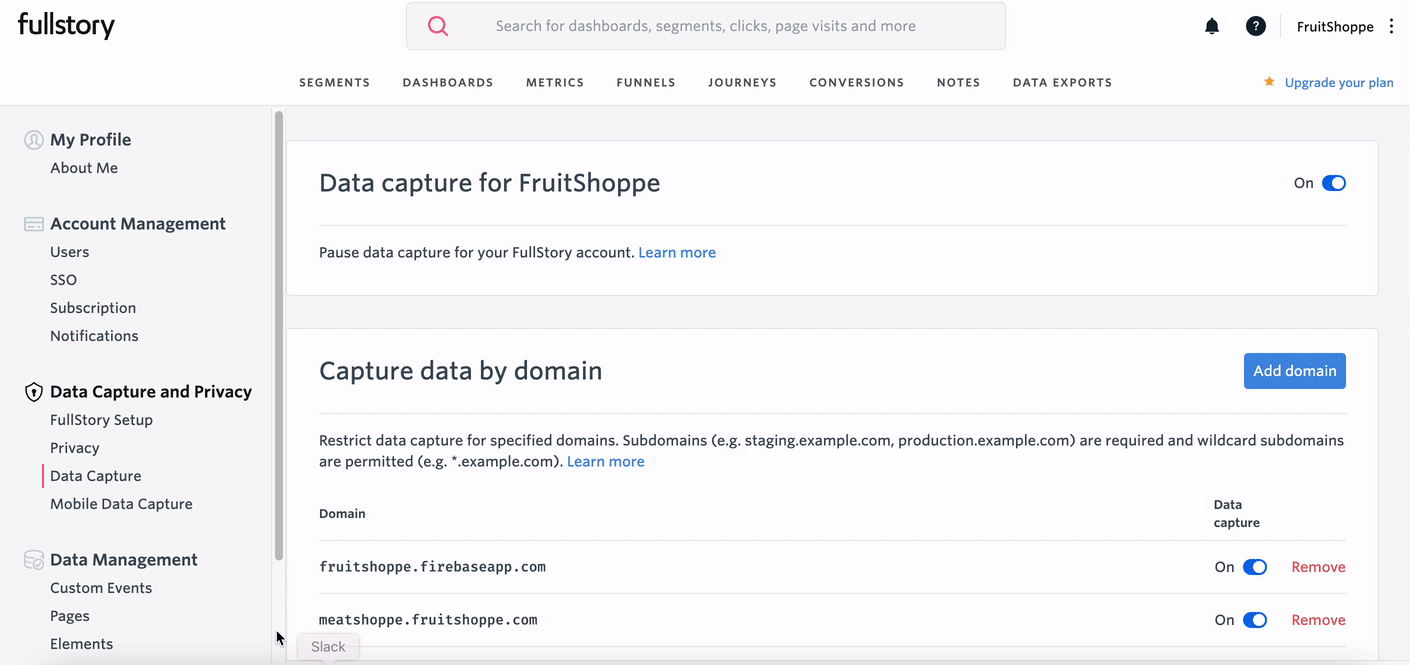1410x665 pixels.
Task: Go to Data Exports tab
Action: tap(1062, 83)
